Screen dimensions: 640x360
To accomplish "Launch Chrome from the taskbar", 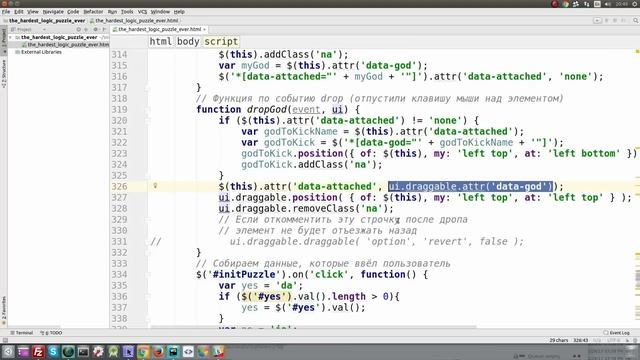I will tap(143, 351).
